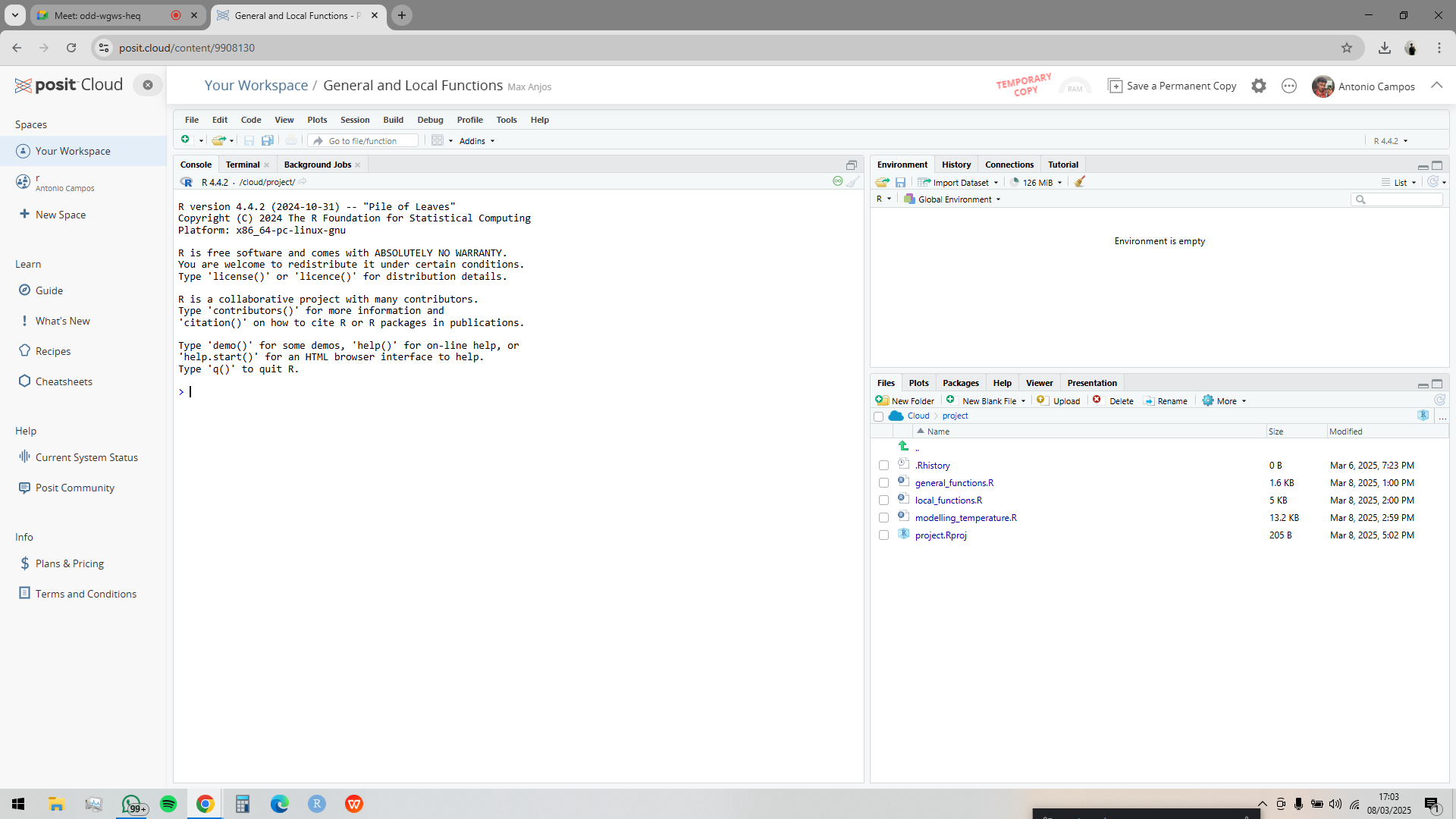
Task: Check the box next to general_functions.R
Action: [x=883, y=482]
